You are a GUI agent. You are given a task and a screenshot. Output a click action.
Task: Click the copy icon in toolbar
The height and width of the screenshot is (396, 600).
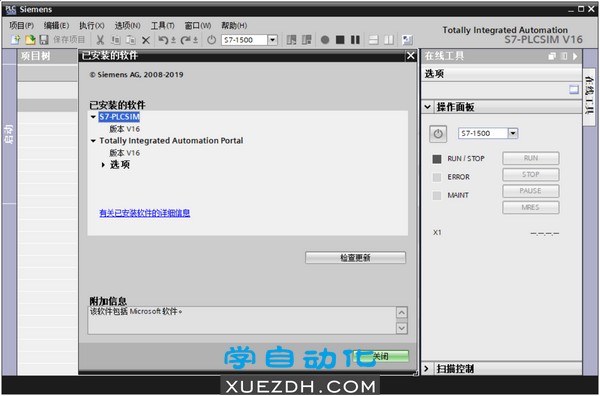pyautogui.click(x=116, y=40)
